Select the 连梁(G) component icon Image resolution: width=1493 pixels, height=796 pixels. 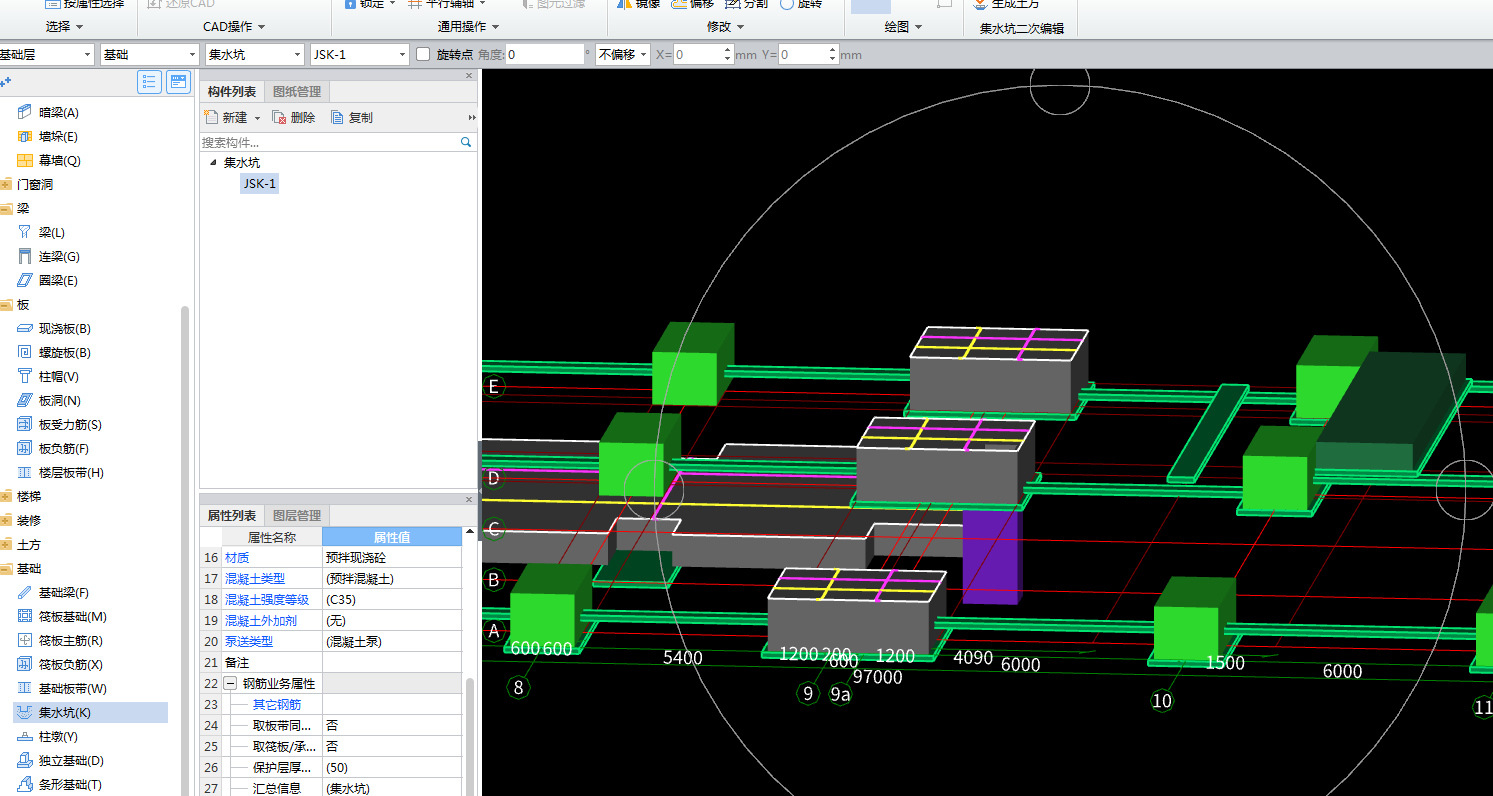[x=25, y=256]
